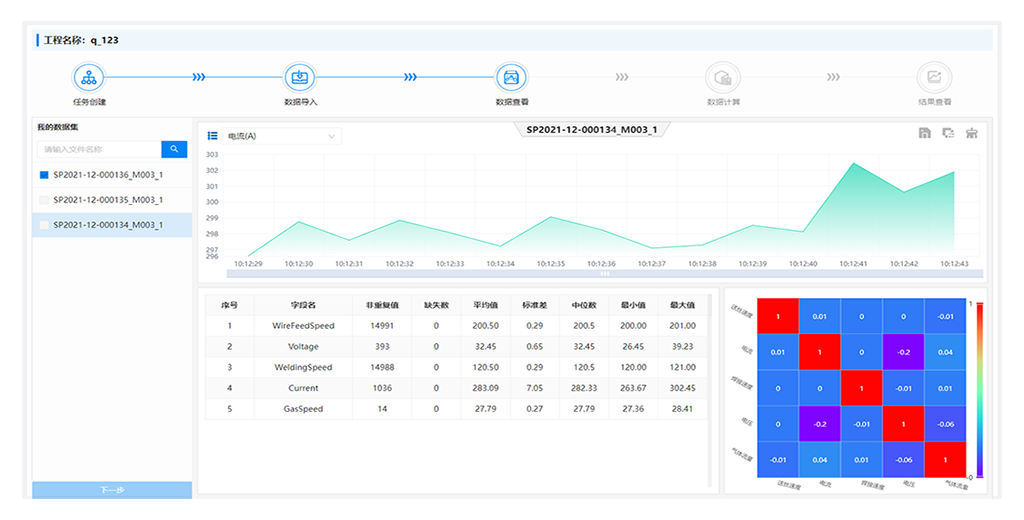The image size is (1024, 520).
Task: Check the SP2021-12-000134_M003_1 checkbox
Action: point(44,225)
